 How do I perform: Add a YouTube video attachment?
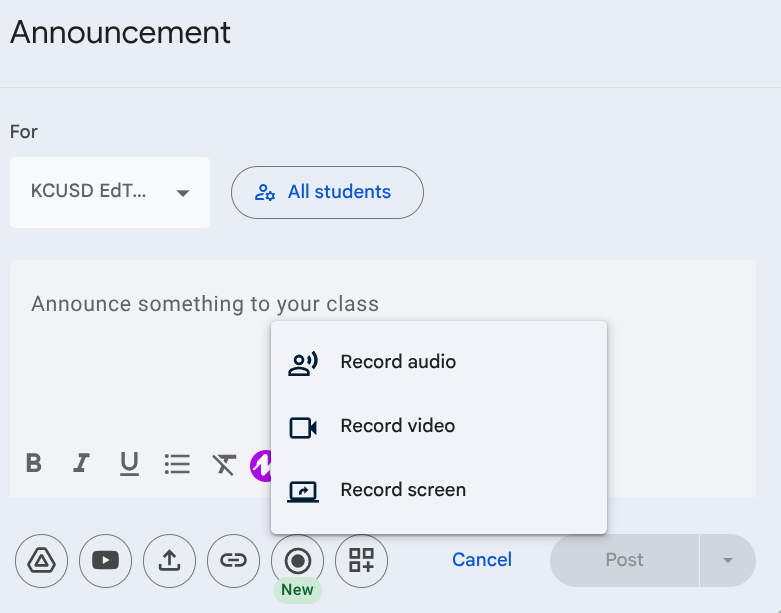pos(105,560)
